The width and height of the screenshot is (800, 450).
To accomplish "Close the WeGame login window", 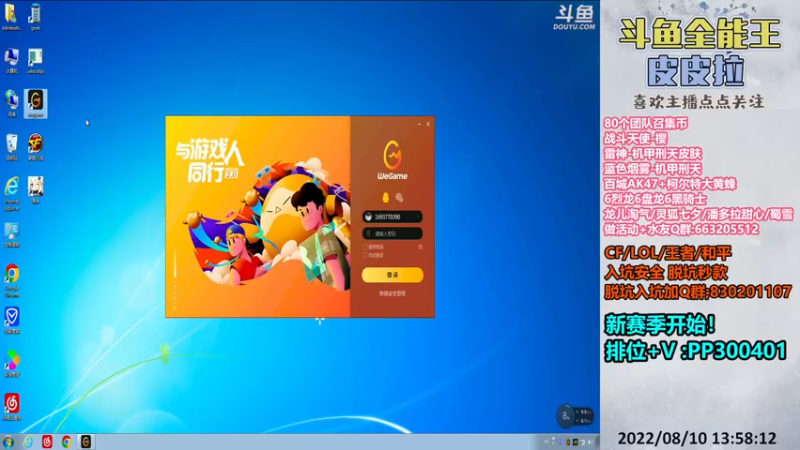I will (428, 124).
